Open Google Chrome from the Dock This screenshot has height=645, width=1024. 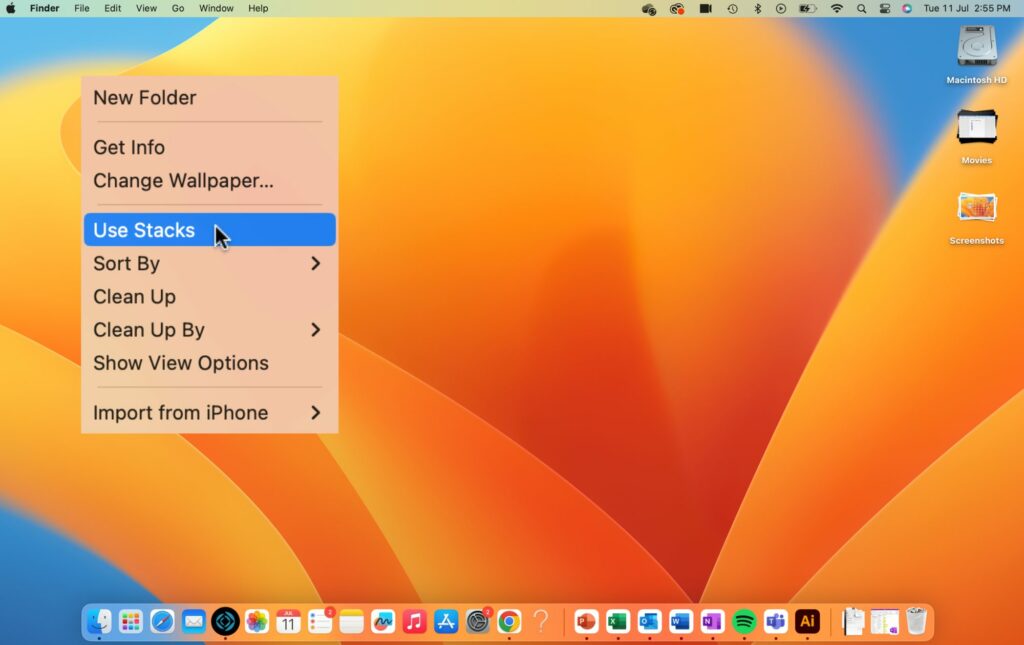(509, 621)
